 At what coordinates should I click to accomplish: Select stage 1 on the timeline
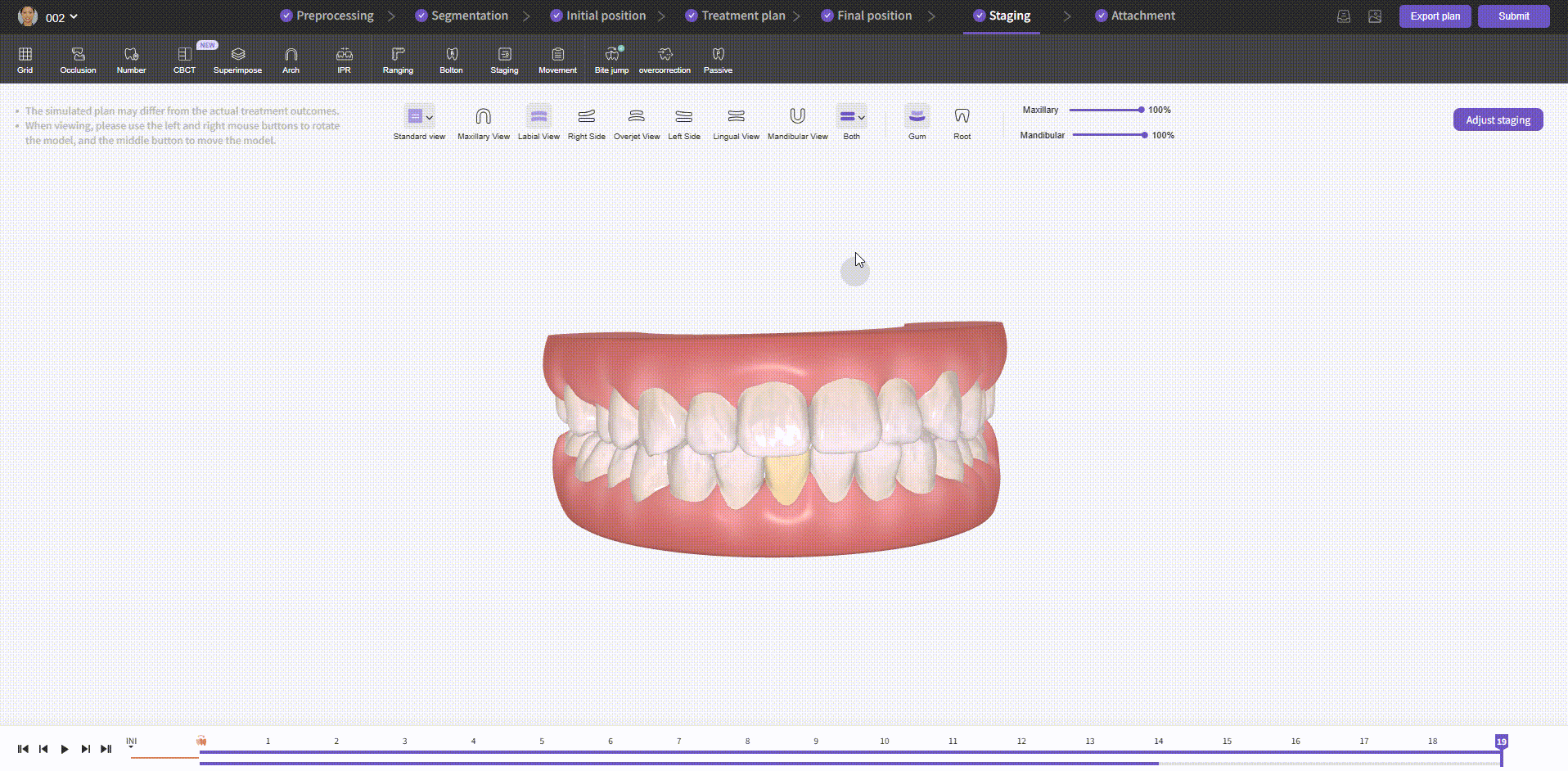point(268,741)
